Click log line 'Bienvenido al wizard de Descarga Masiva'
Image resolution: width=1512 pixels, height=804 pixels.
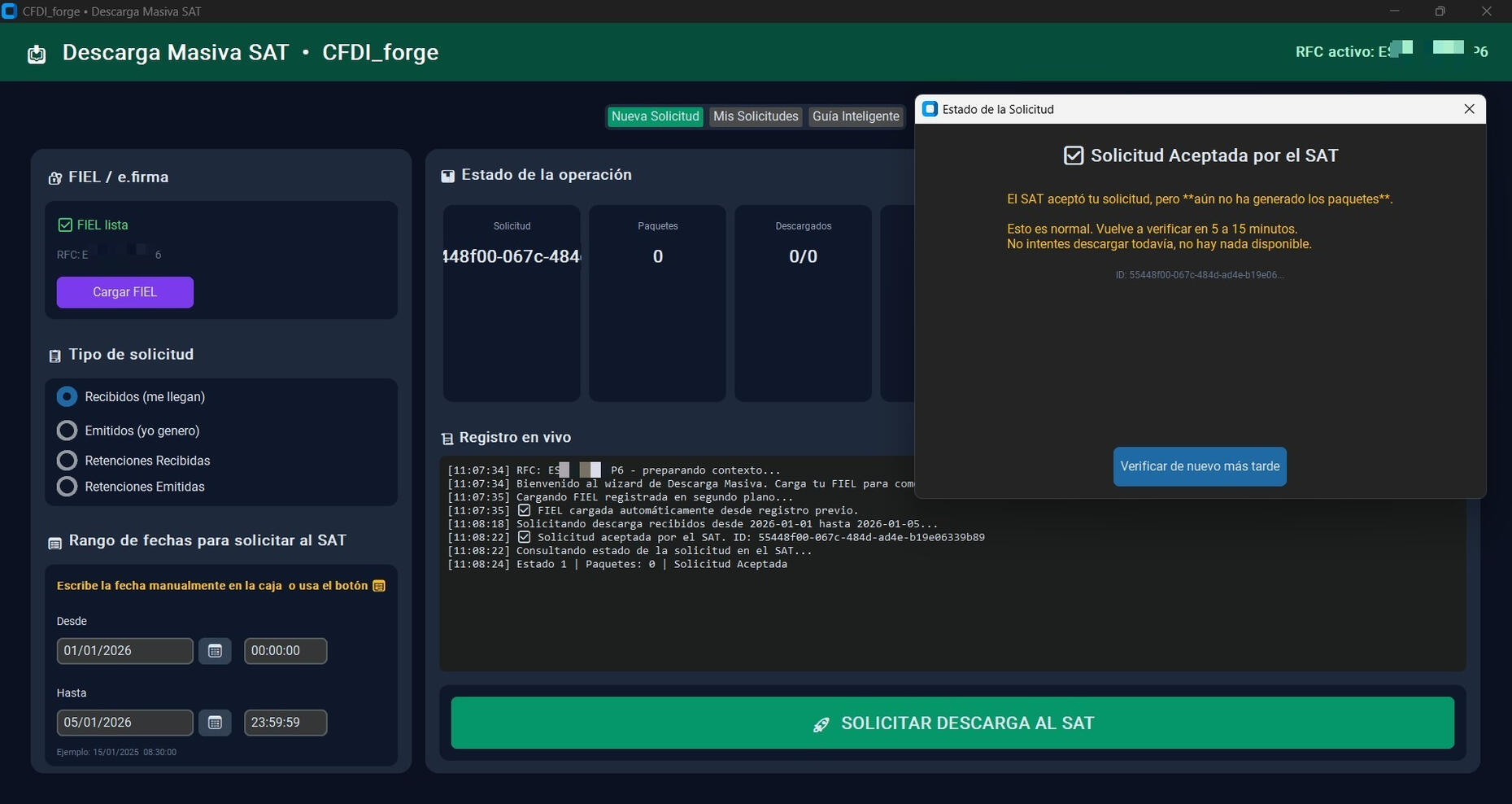(681, 483)
